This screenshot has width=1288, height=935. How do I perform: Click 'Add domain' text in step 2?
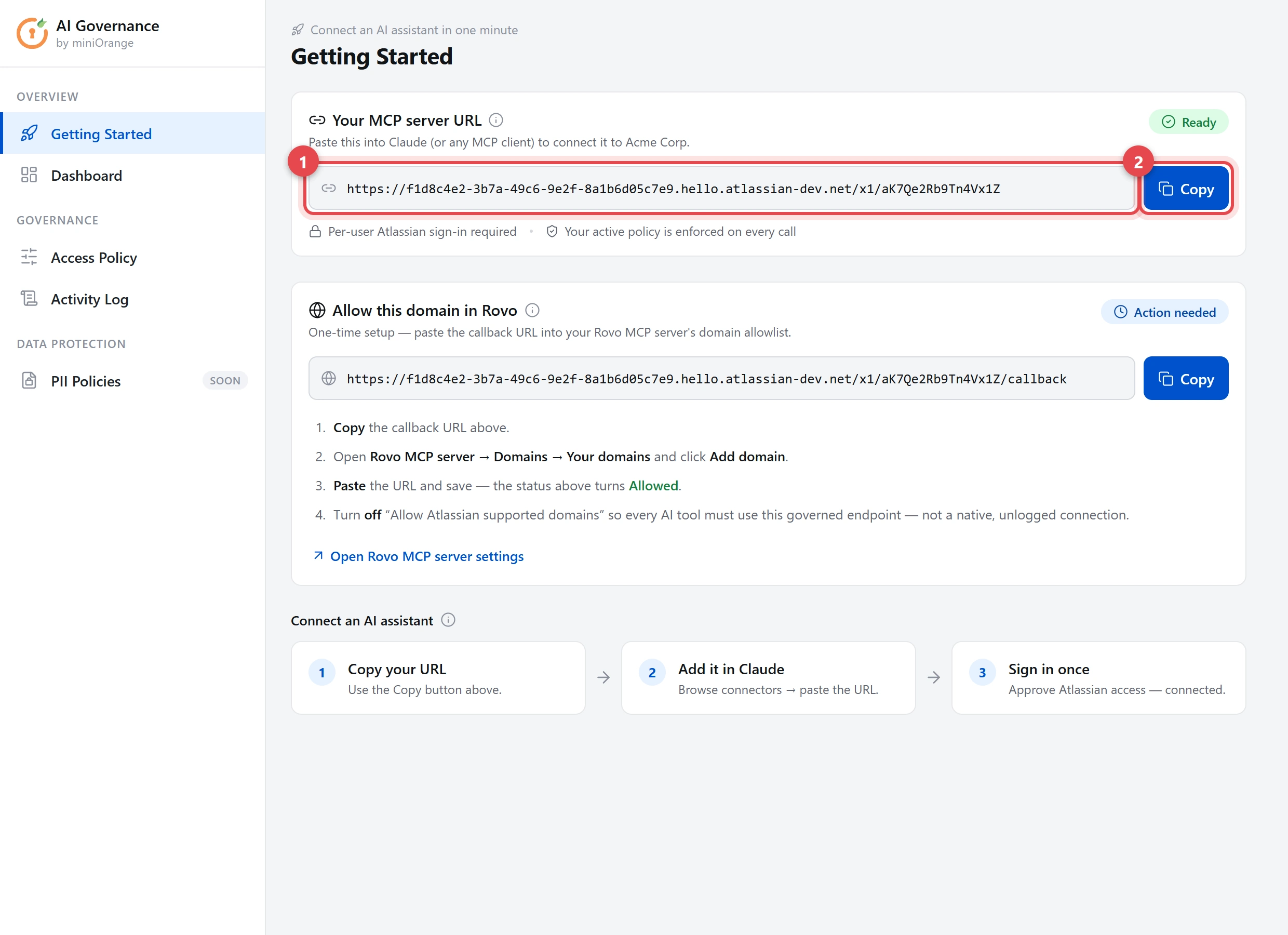coord(747,457)
